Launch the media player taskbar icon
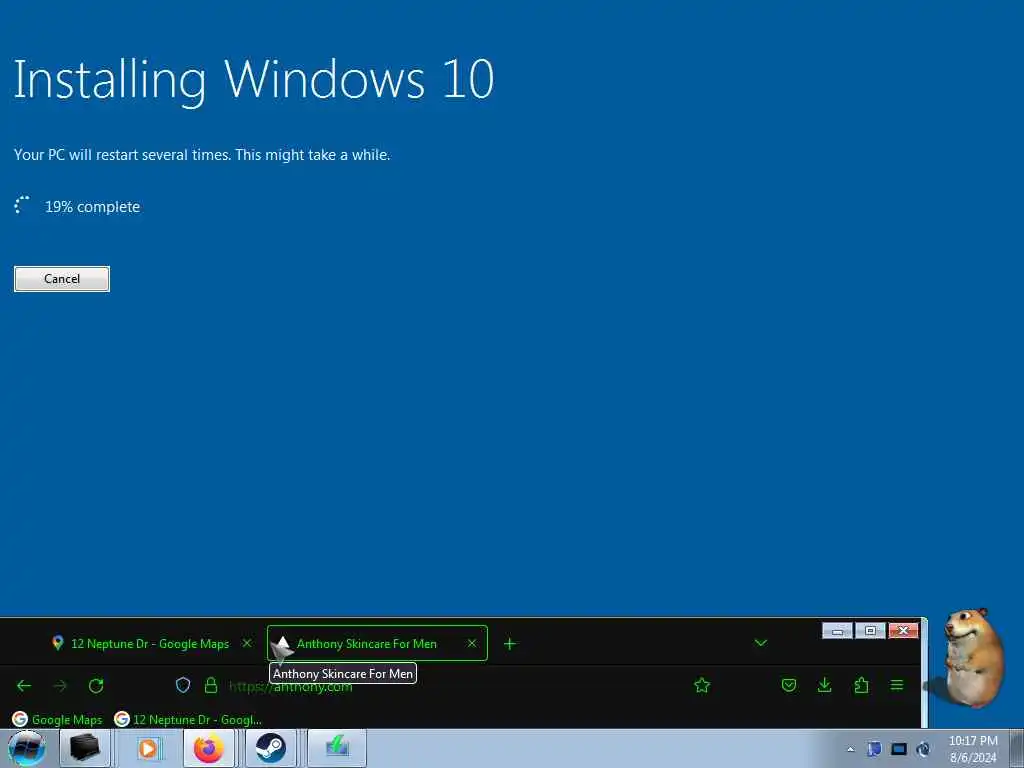The width and height of the screenshot is (1024, 768). pyautogui.click(x=148, y=748)
